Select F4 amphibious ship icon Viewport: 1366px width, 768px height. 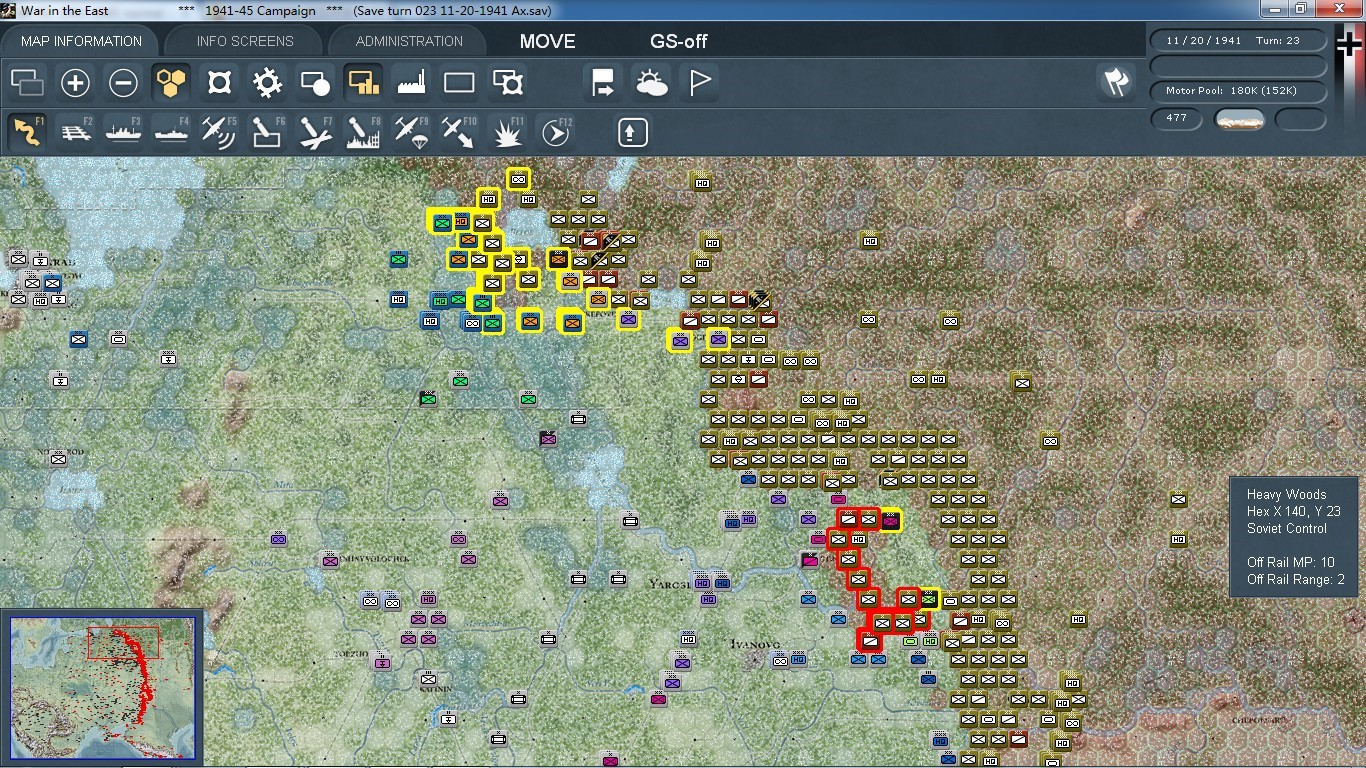click(x=171, y=132)
